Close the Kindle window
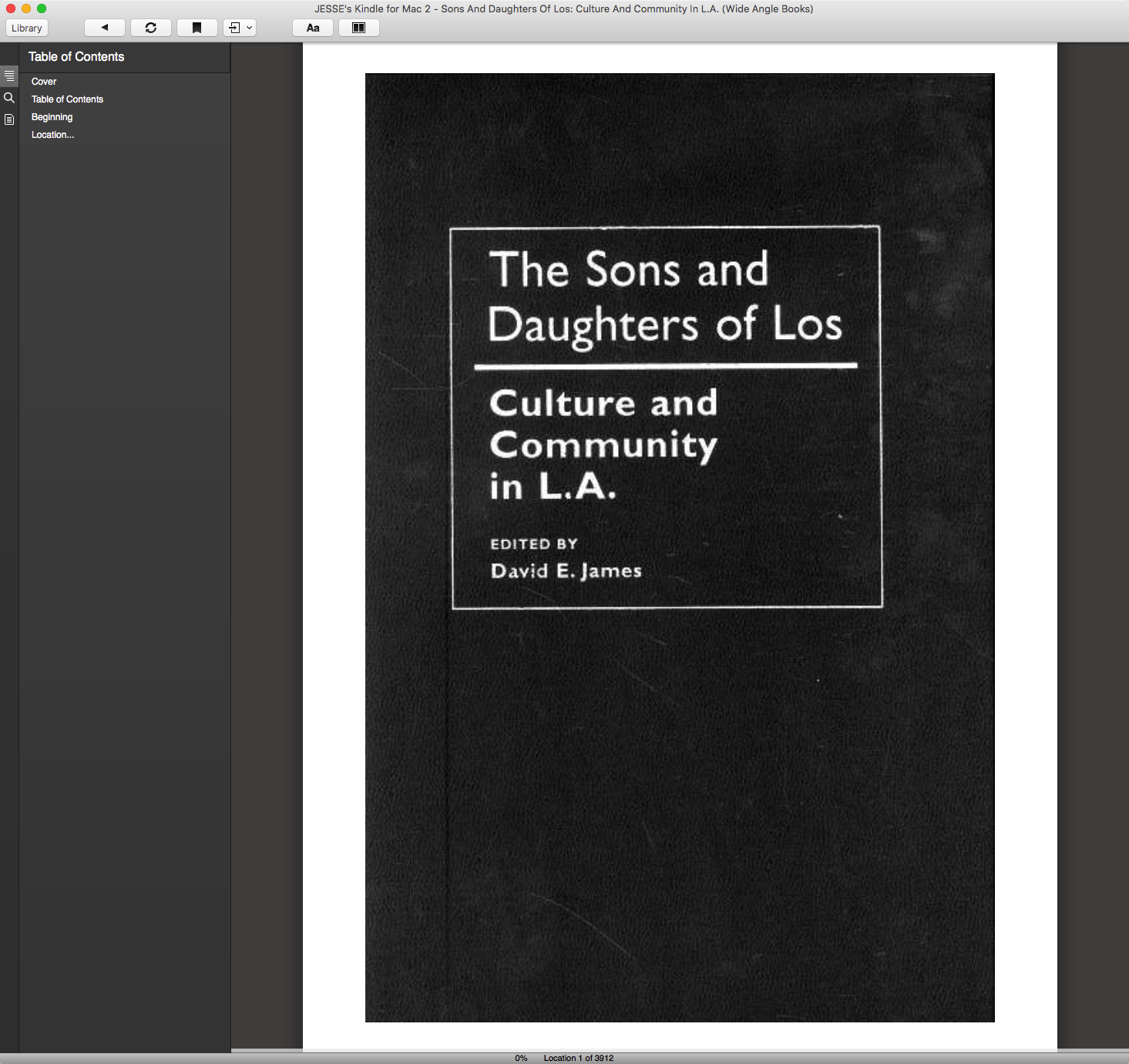This screenshot has width=1129, height=1064. (x=11, y=8)
